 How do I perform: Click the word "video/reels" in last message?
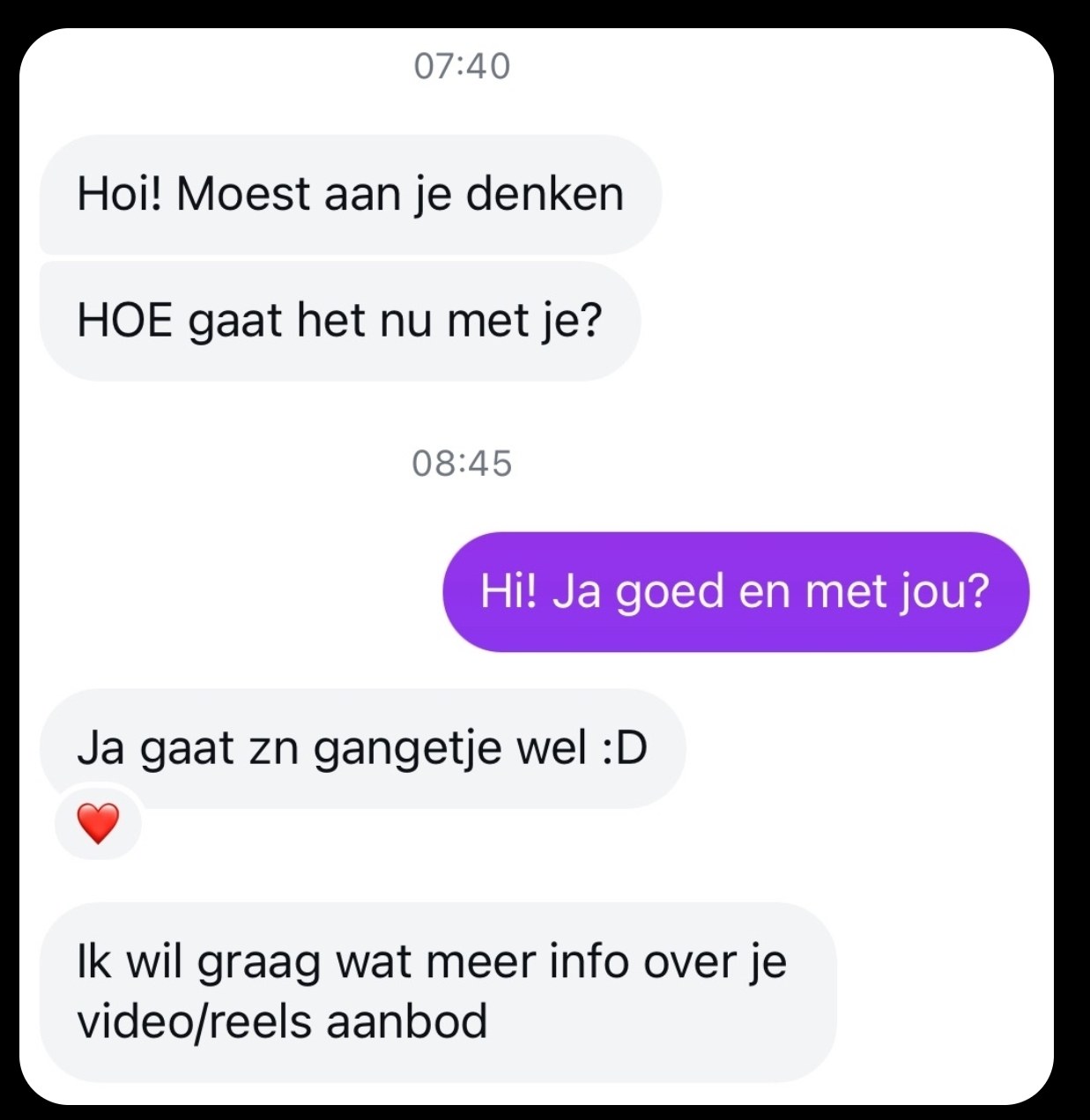click(195, 1022)
